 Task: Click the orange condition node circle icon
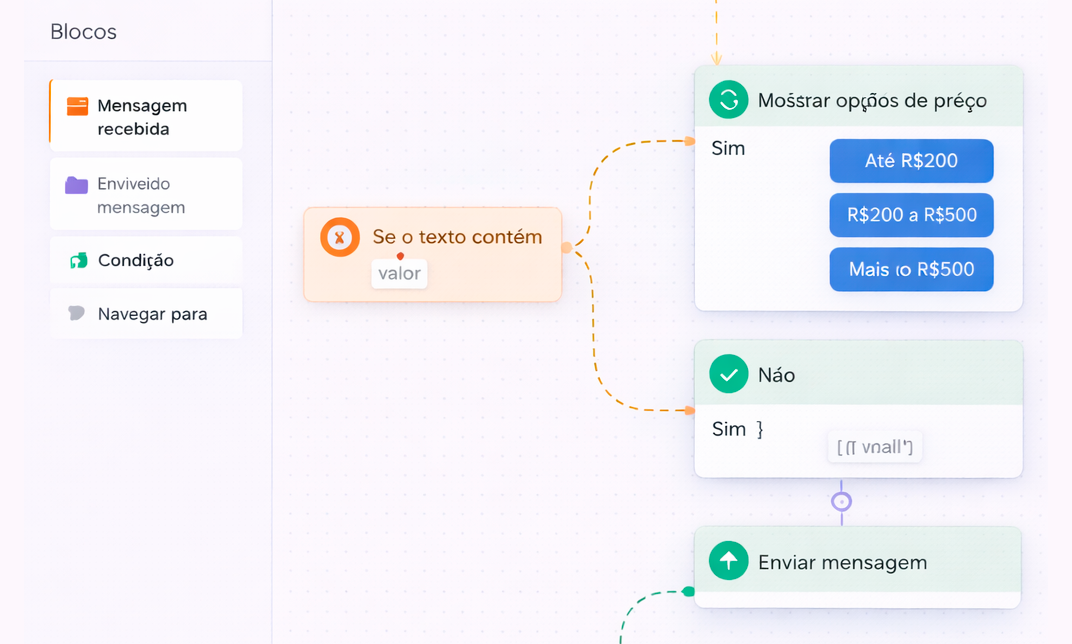pos(340,238)
